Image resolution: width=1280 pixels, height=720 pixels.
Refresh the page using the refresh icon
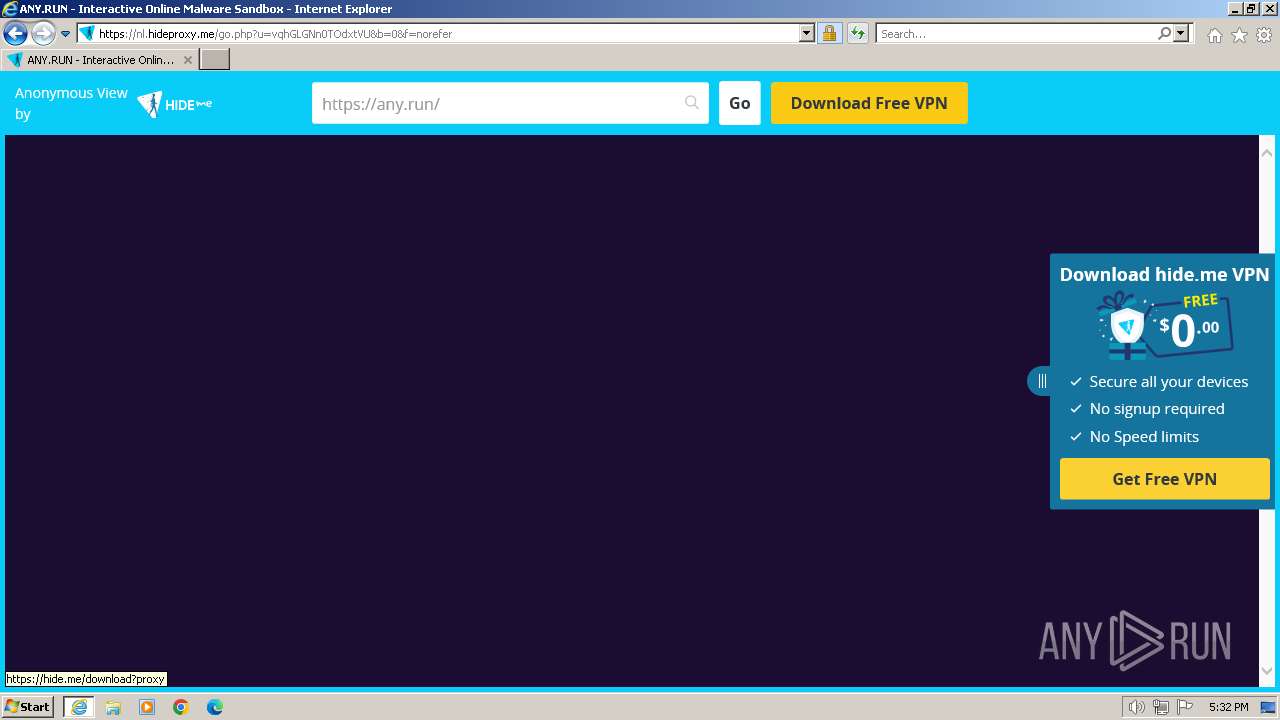point(858,33)
